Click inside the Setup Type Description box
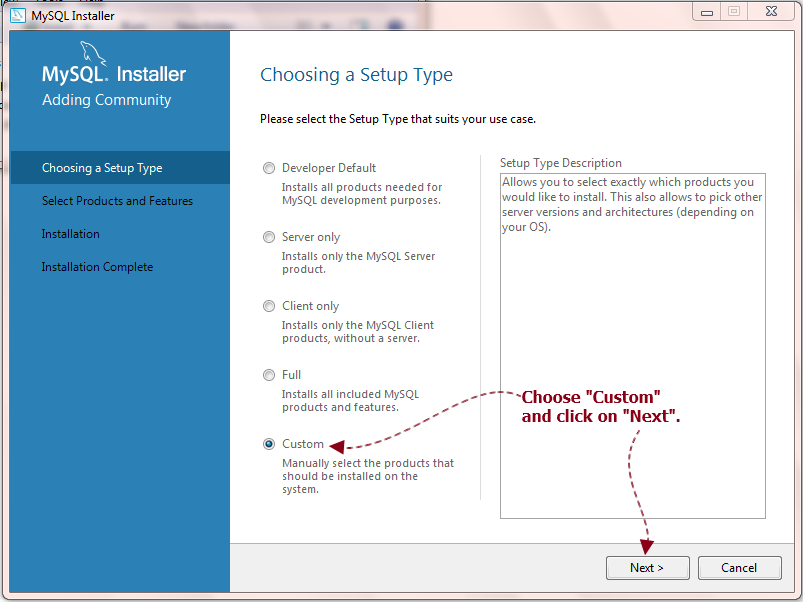Viewport: 803px width, 602px height. 632,346
